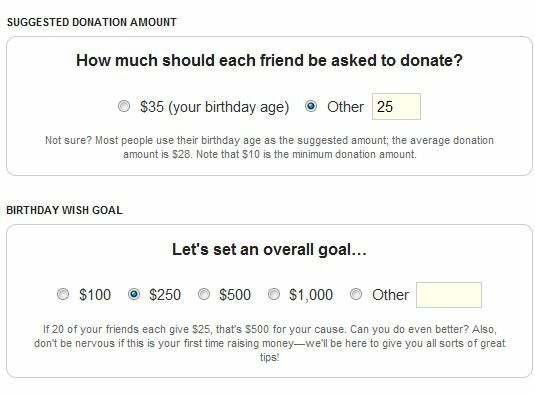Choose the $1,000 overall goal radio button
The image size is (535, 394).
pyautogui.click(x=274, y=294)
